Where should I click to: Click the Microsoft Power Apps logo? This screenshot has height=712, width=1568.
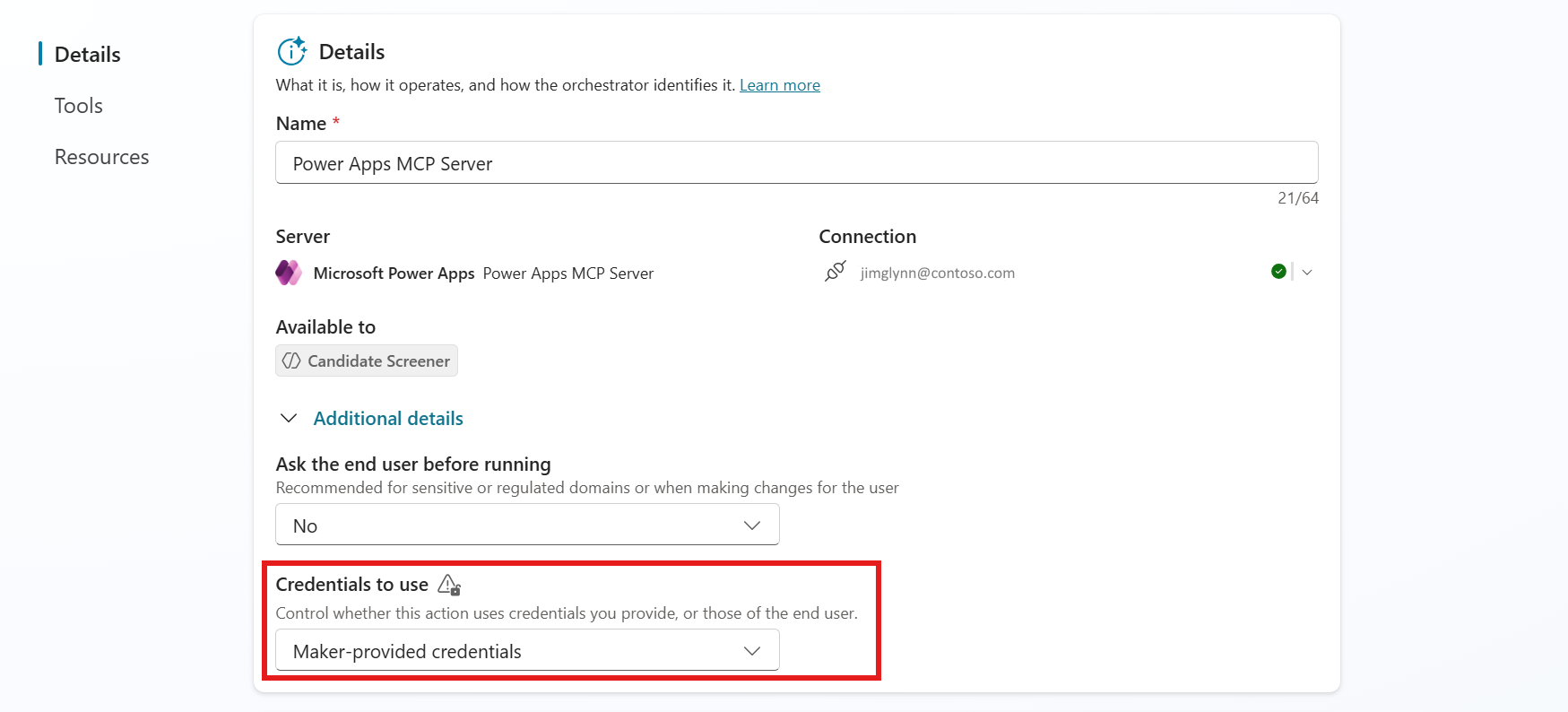click(x=288, y=273)
